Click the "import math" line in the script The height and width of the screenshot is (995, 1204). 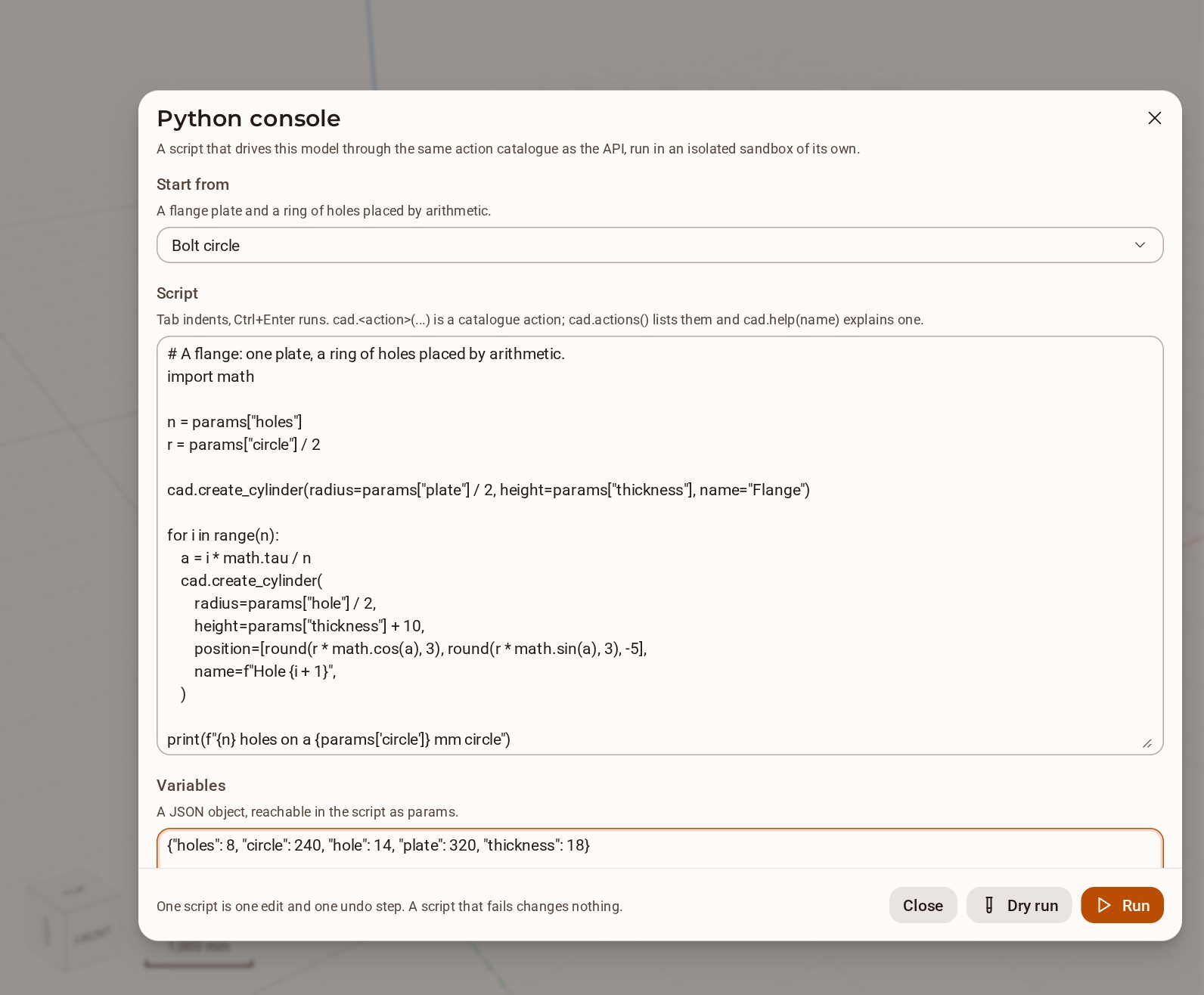210,377
